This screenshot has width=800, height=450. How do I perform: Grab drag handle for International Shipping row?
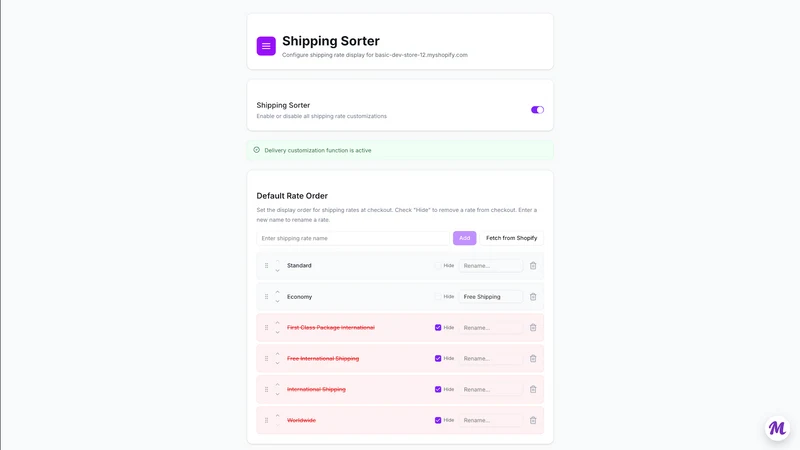(x=266, y=389)
